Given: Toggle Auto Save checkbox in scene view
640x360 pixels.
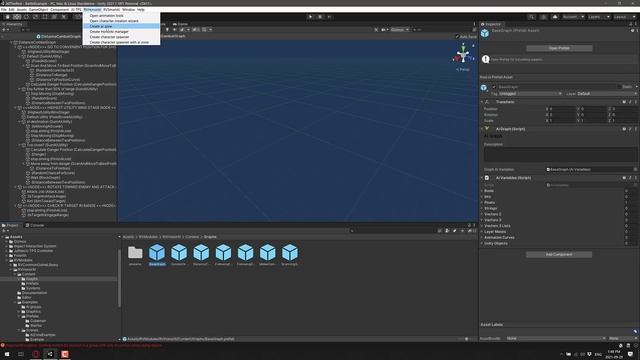Looking at the screenshot, I should coord(457,36).
